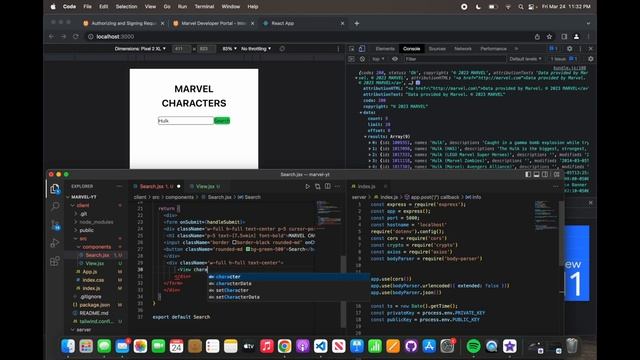Click the Open Changes icon in editor toolbar
The width and height of the screenshot is (640, 360).
(x=318, y=187)
